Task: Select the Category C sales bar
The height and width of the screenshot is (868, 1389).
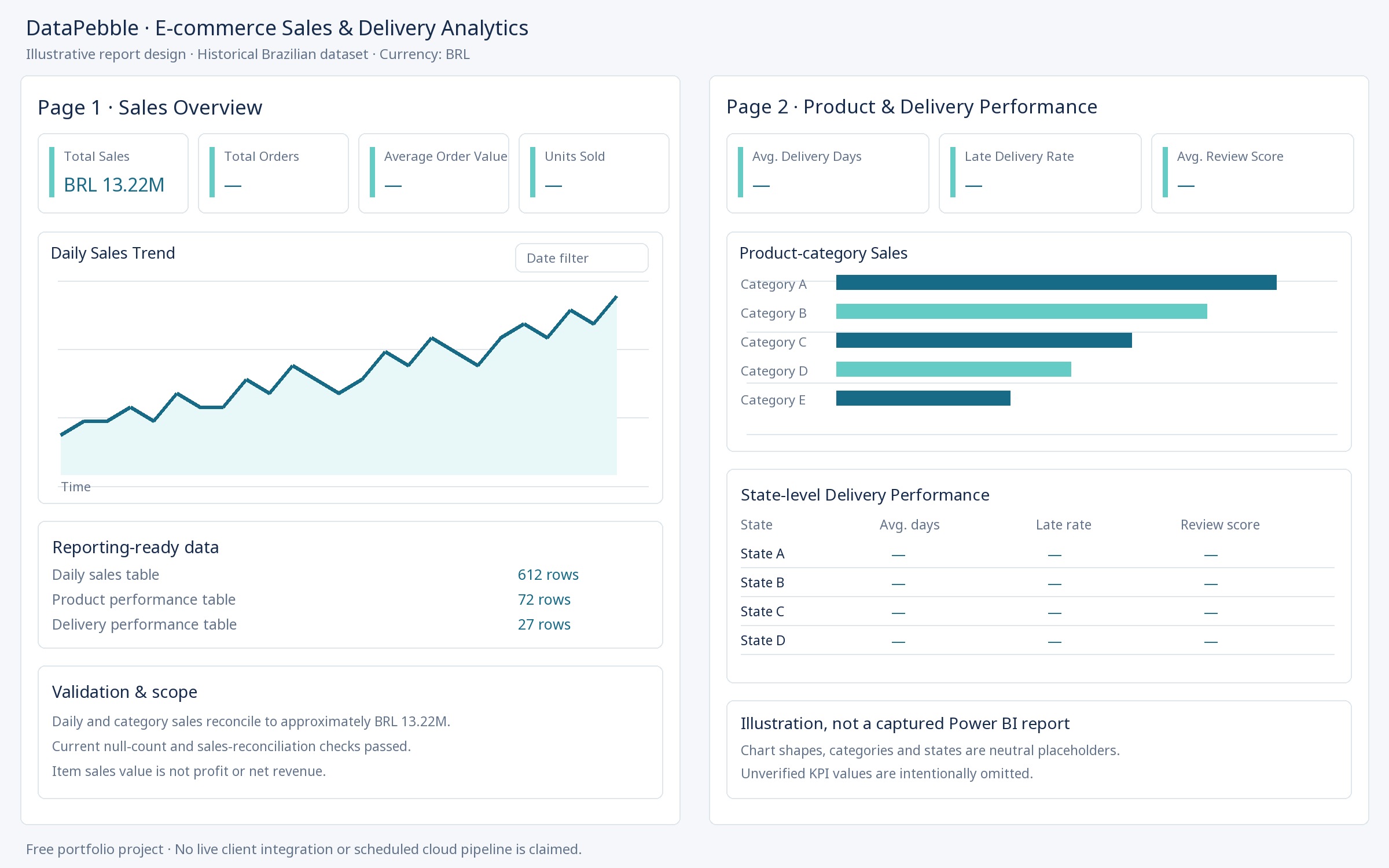Action: (984, 340)
